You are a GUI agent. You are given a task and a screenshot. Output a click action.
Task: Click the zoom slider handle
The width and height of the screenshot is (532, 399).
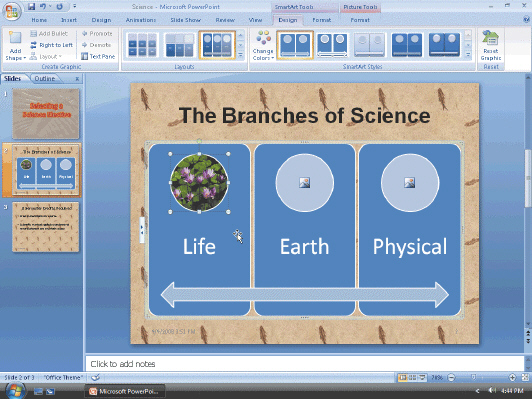point(474,377)
